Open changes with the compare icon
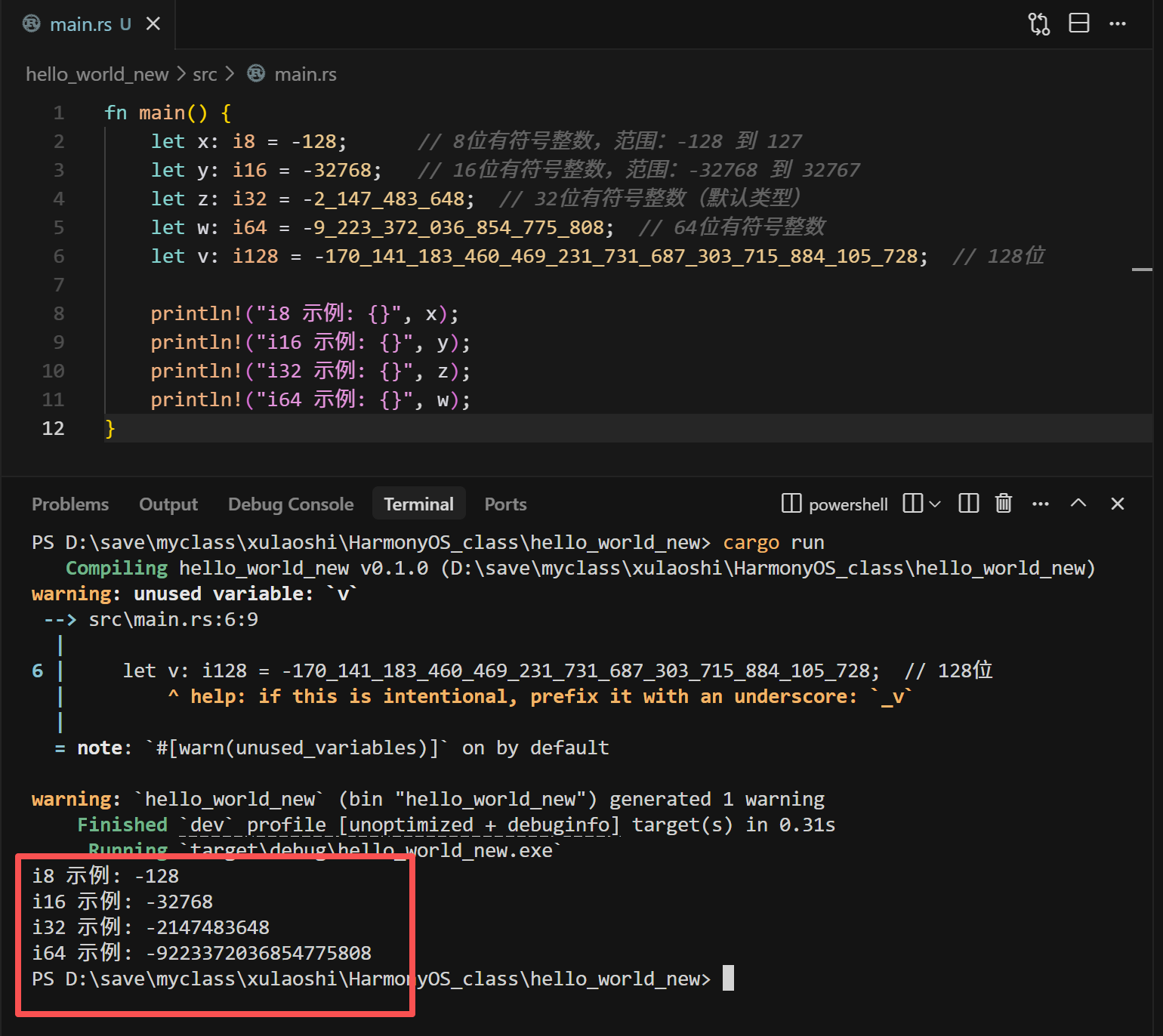 pos(1039,24)
